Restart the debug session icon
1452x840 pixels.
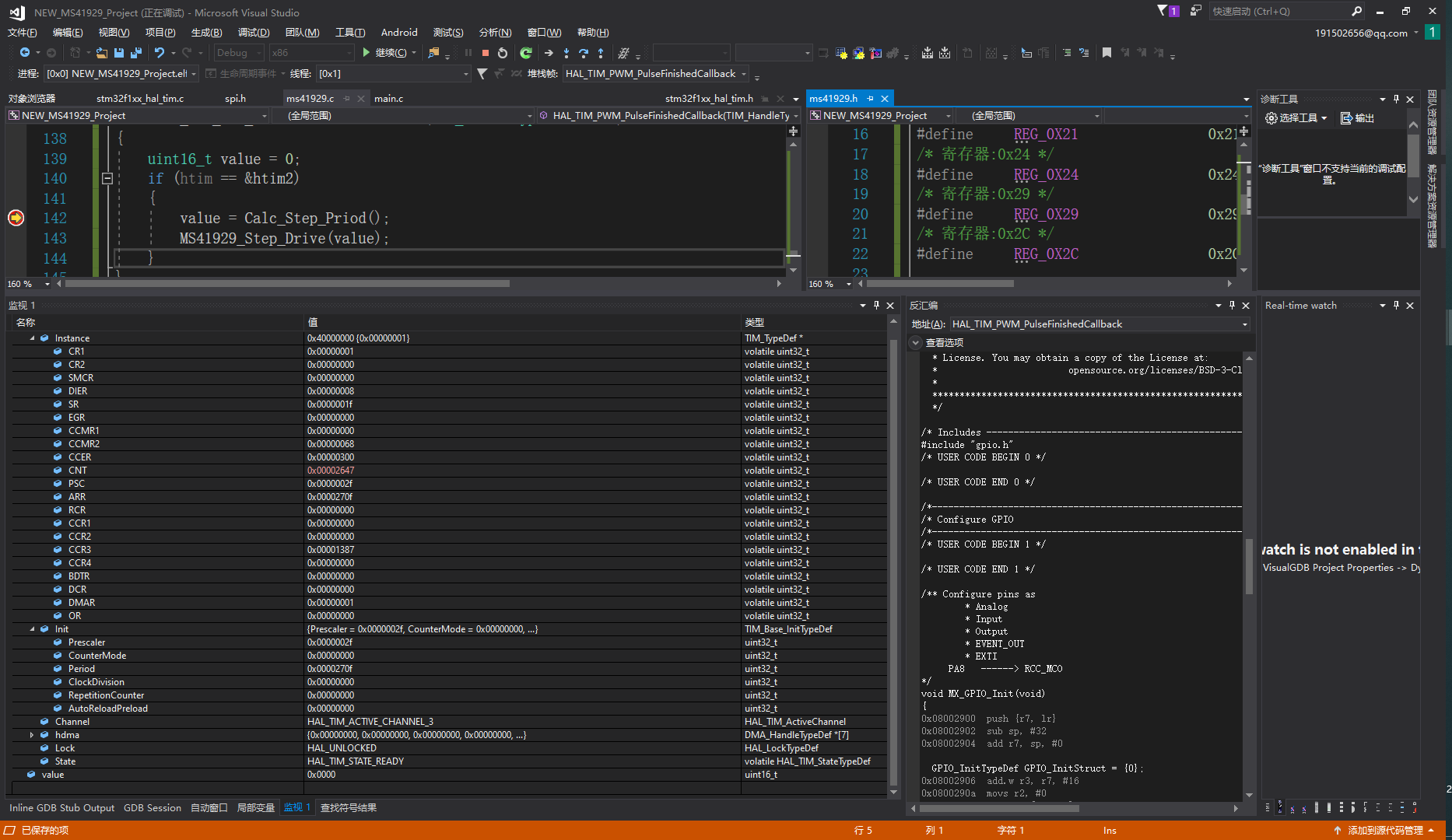click(502, 52)
